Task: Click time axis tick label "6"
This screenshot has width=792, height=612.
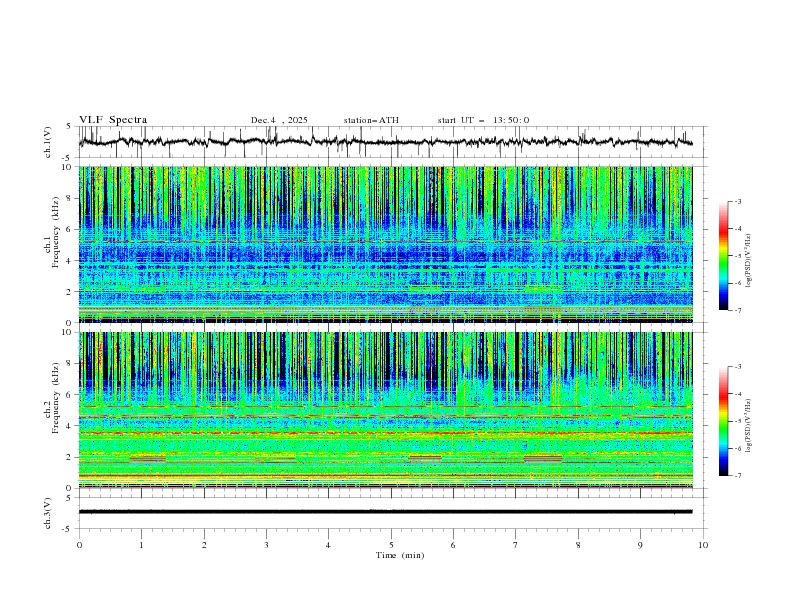Action: [x=453, y=545]
